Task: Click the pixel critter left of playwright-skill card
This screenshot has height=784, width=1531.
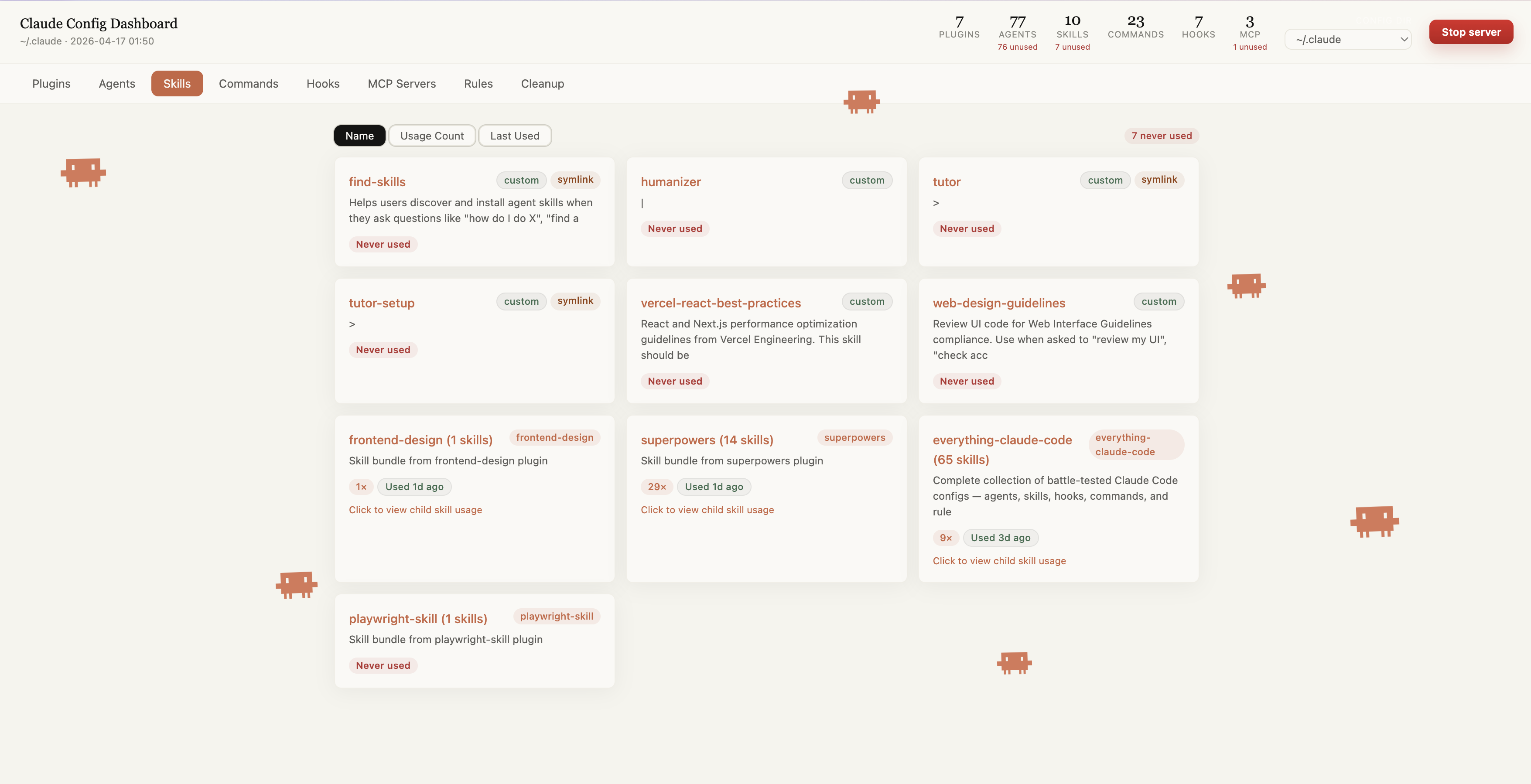Action: click(x=297, y=585)
